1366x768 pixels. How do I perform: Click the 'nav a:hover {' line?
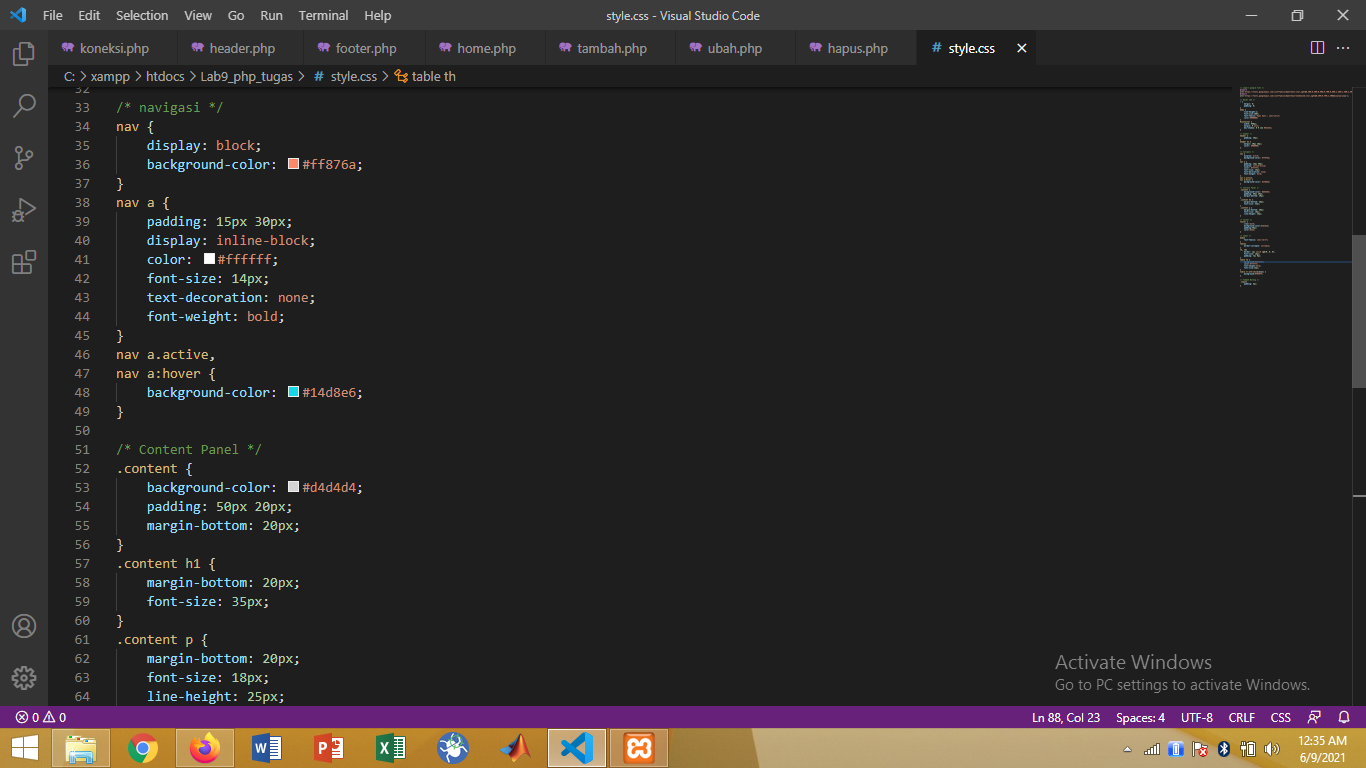point(166,373)
